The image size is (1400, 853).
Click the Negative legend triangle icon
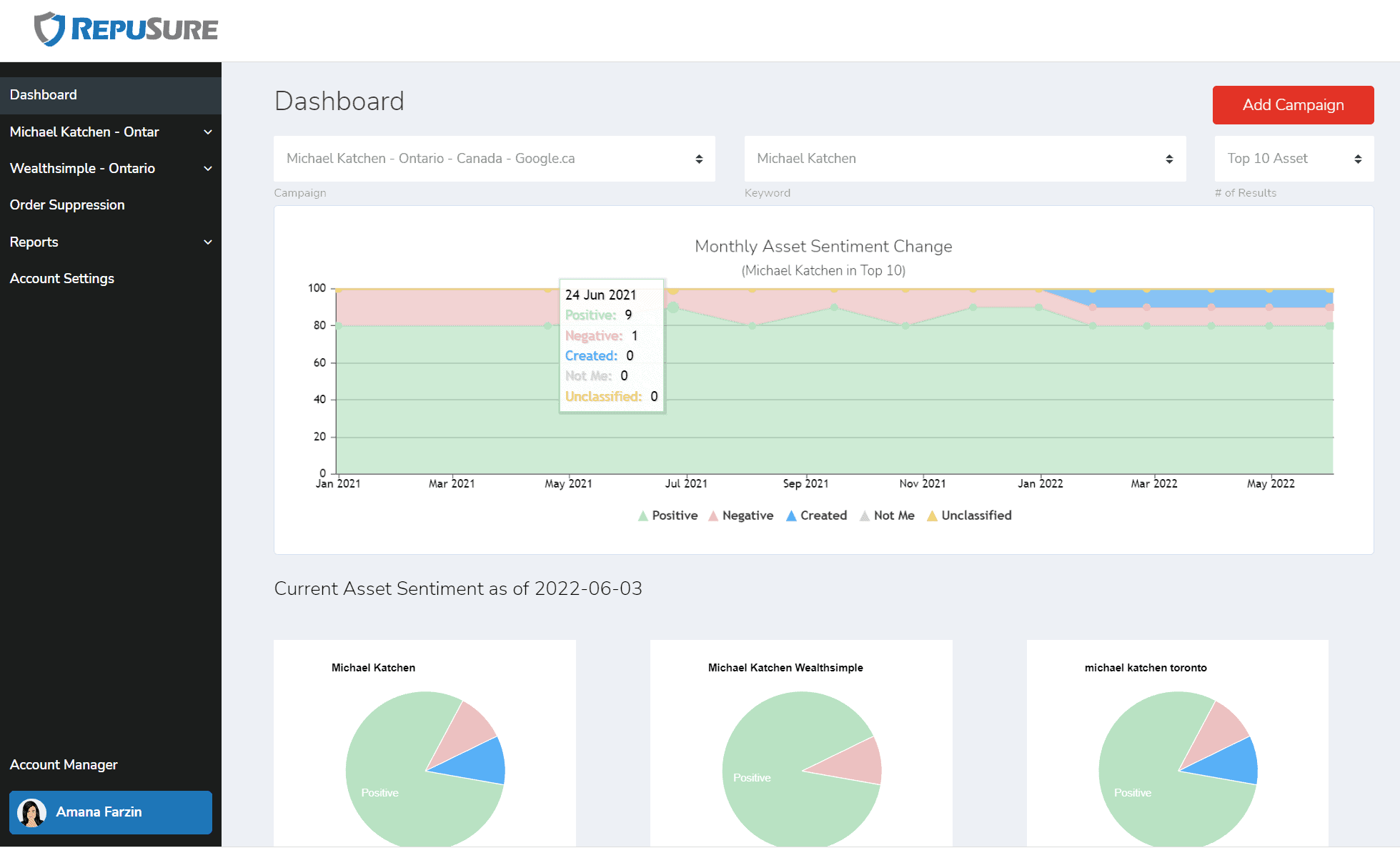click(713, 516)
